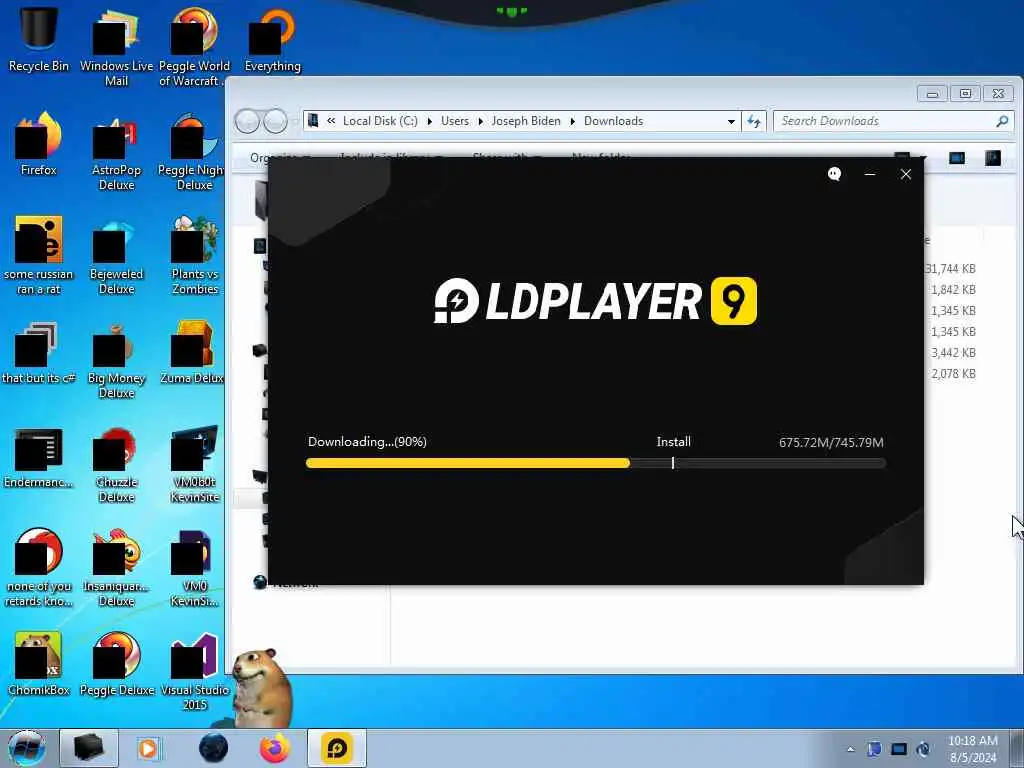The image size is (1024, 768).
Task: Click the yellow download progress bar
Action: point(468,463)
